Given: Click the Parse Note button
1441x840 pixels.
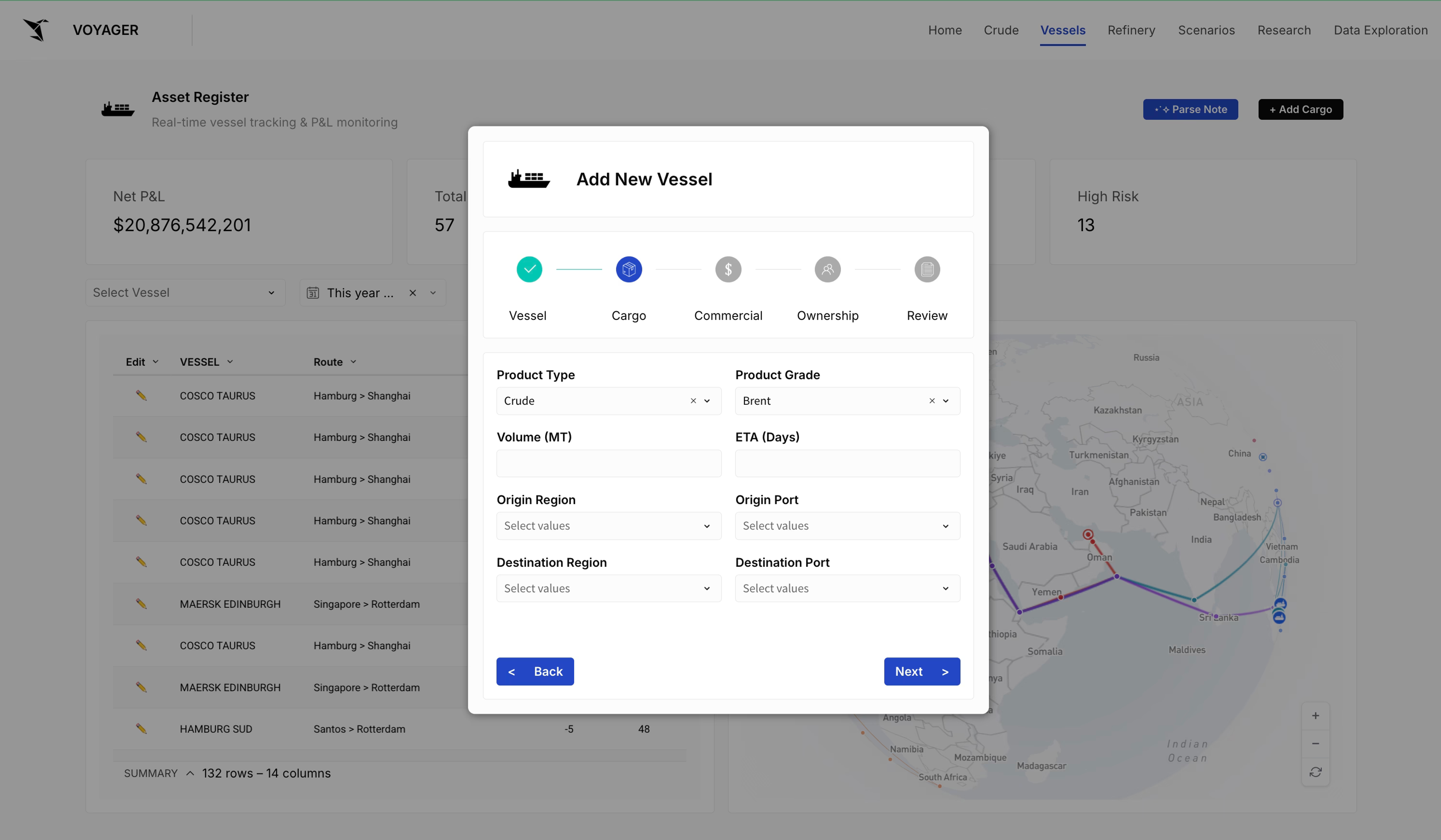Looking at the screenshot, I should click(x=1190, y=109).
